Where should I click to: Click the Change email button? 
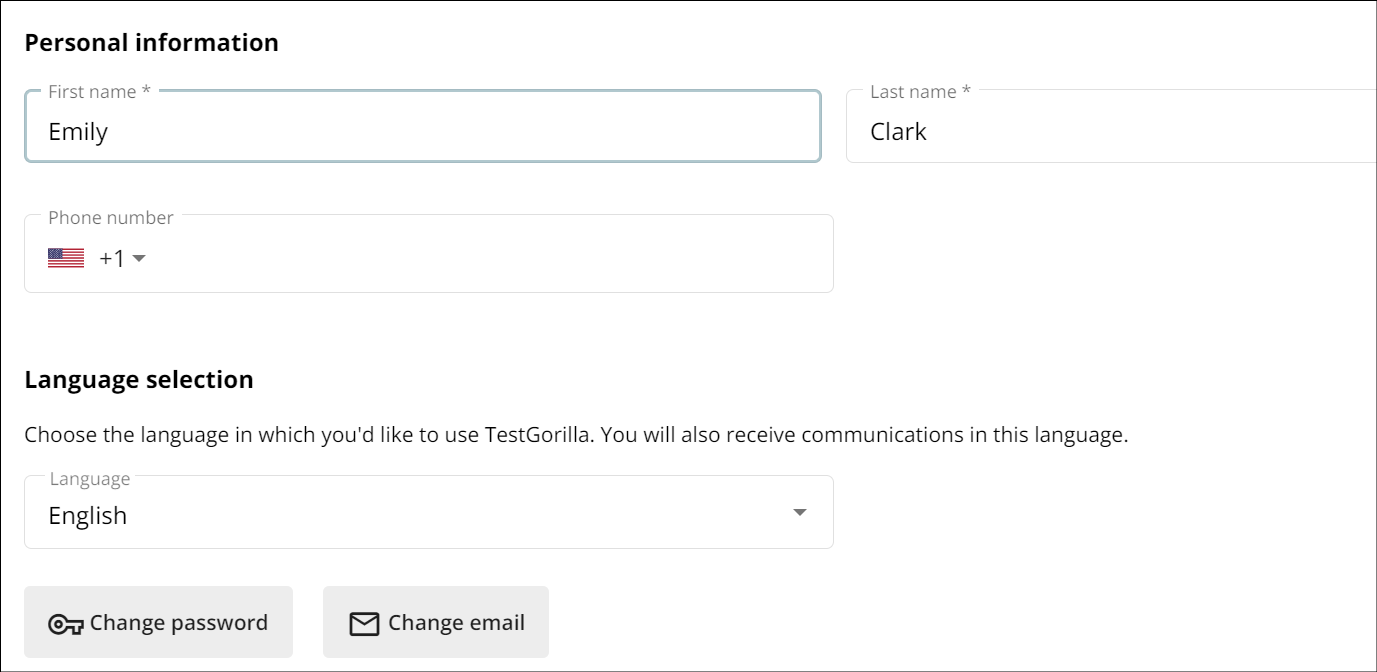pyautogui.click(x=436, y=622)
